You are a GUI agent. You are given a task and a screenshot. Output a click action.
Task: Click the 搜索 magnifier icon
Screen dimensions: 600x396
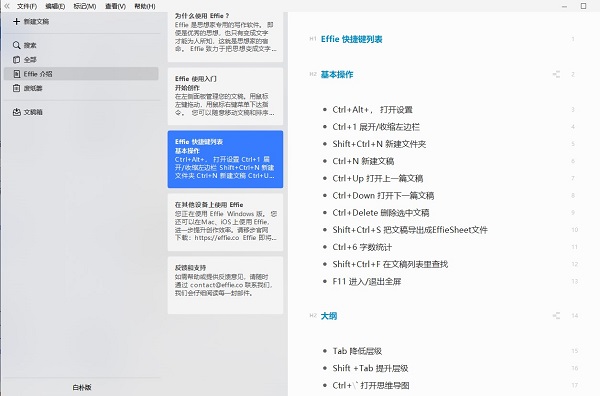point(16,45)
